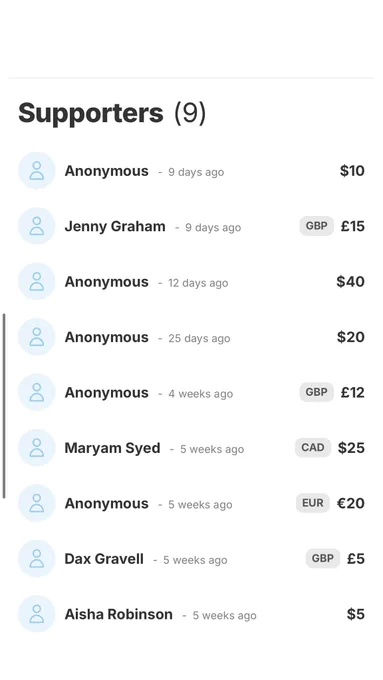Click Jenny Graham's avatar icon
The width and height of the screenshot is (383, 680).
pyautogui.click(x=36, y=226)
